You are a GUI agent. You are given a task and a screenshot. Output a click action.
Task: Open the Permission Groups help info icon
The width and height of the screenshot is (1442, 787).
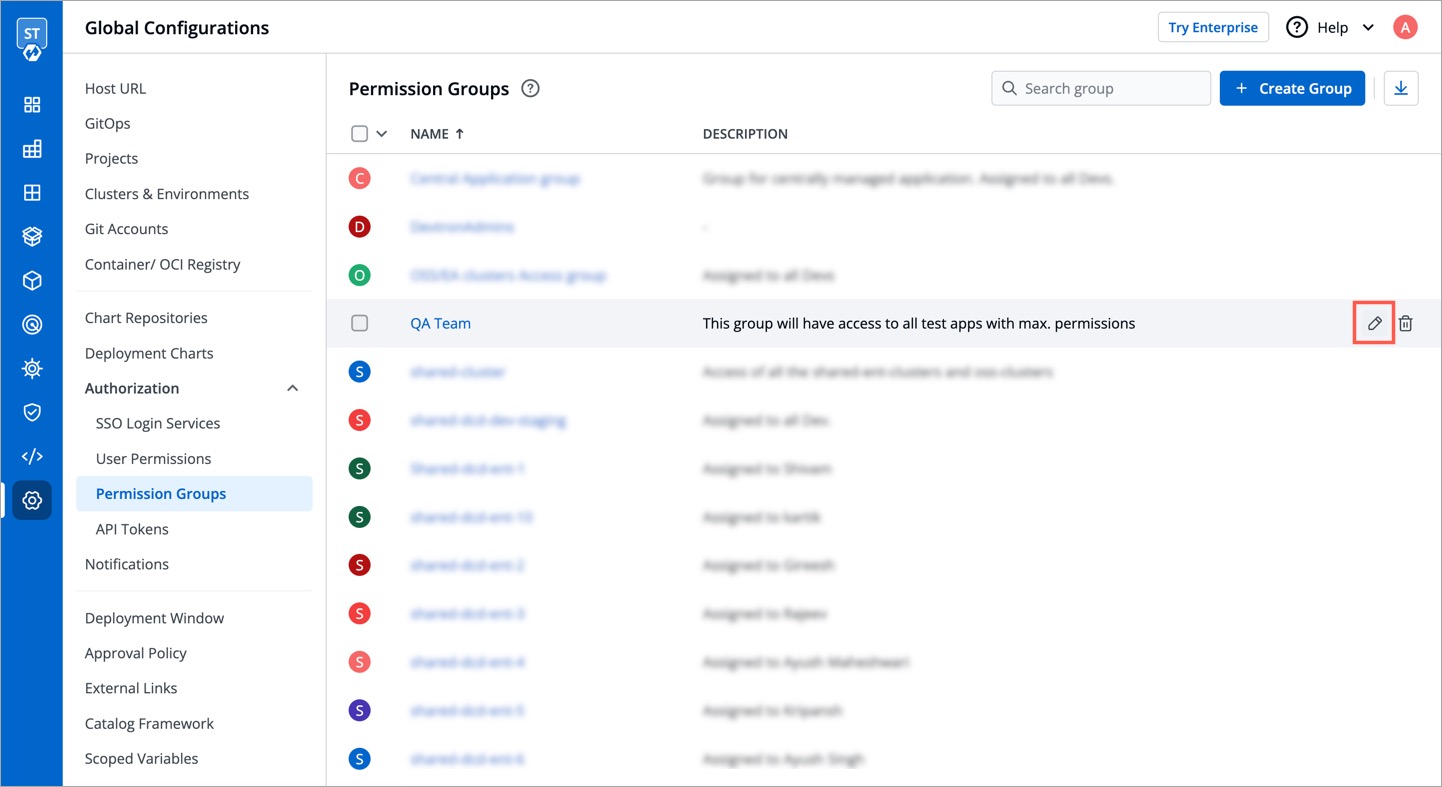(x=530, y=88)
